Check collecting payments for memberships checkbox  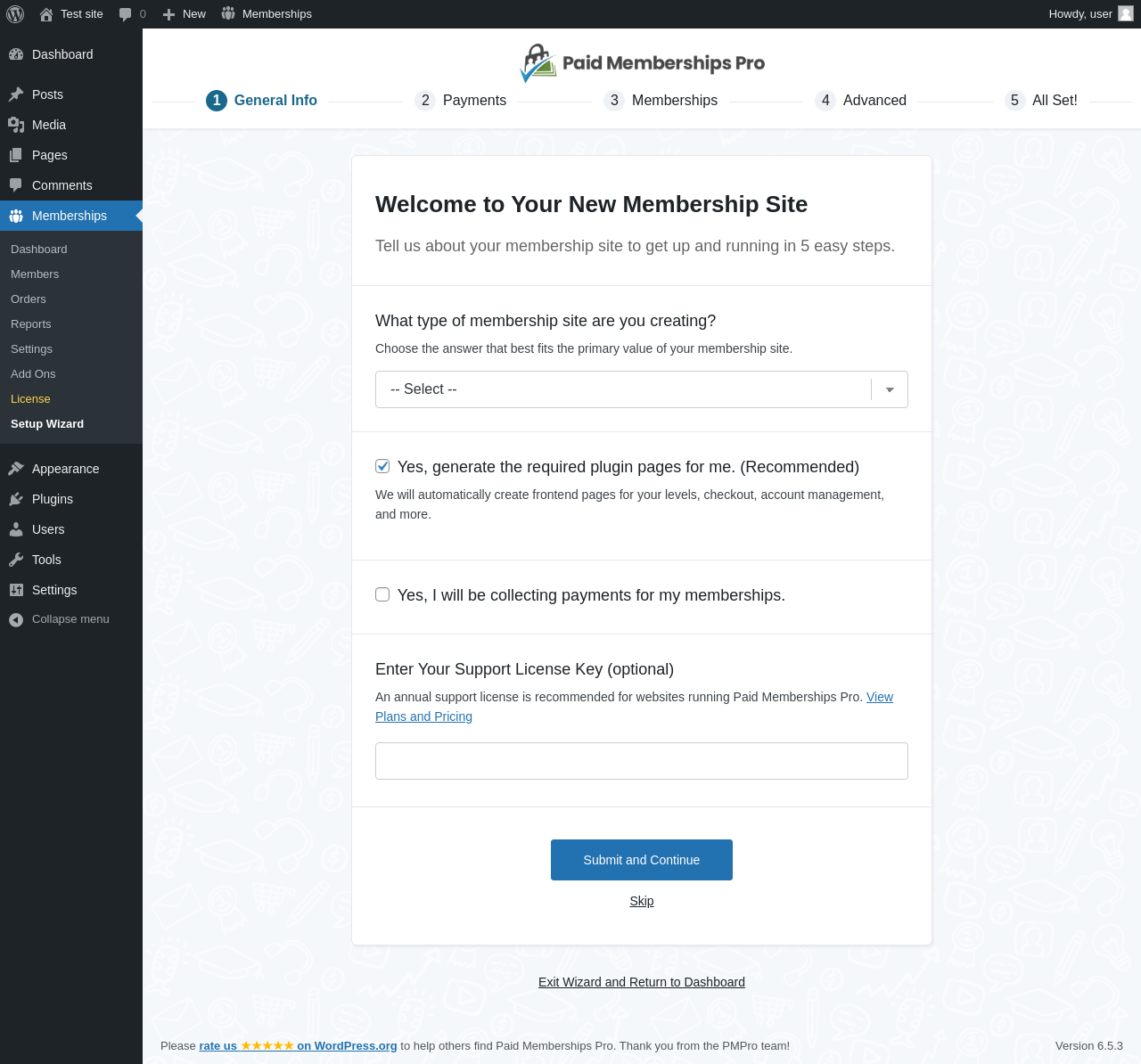point(382,594)
